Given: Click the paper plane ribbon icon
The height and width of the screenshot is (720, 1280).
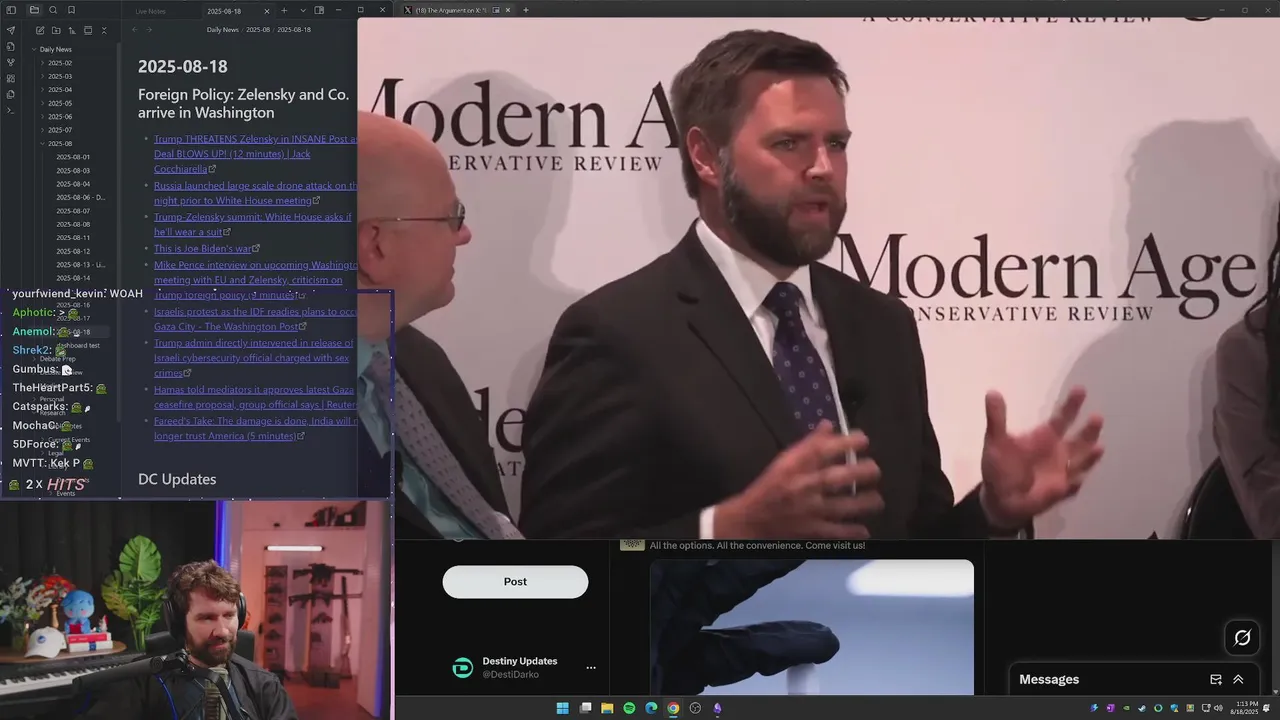Looking at the screenshot, I should (x=11, y=30).
